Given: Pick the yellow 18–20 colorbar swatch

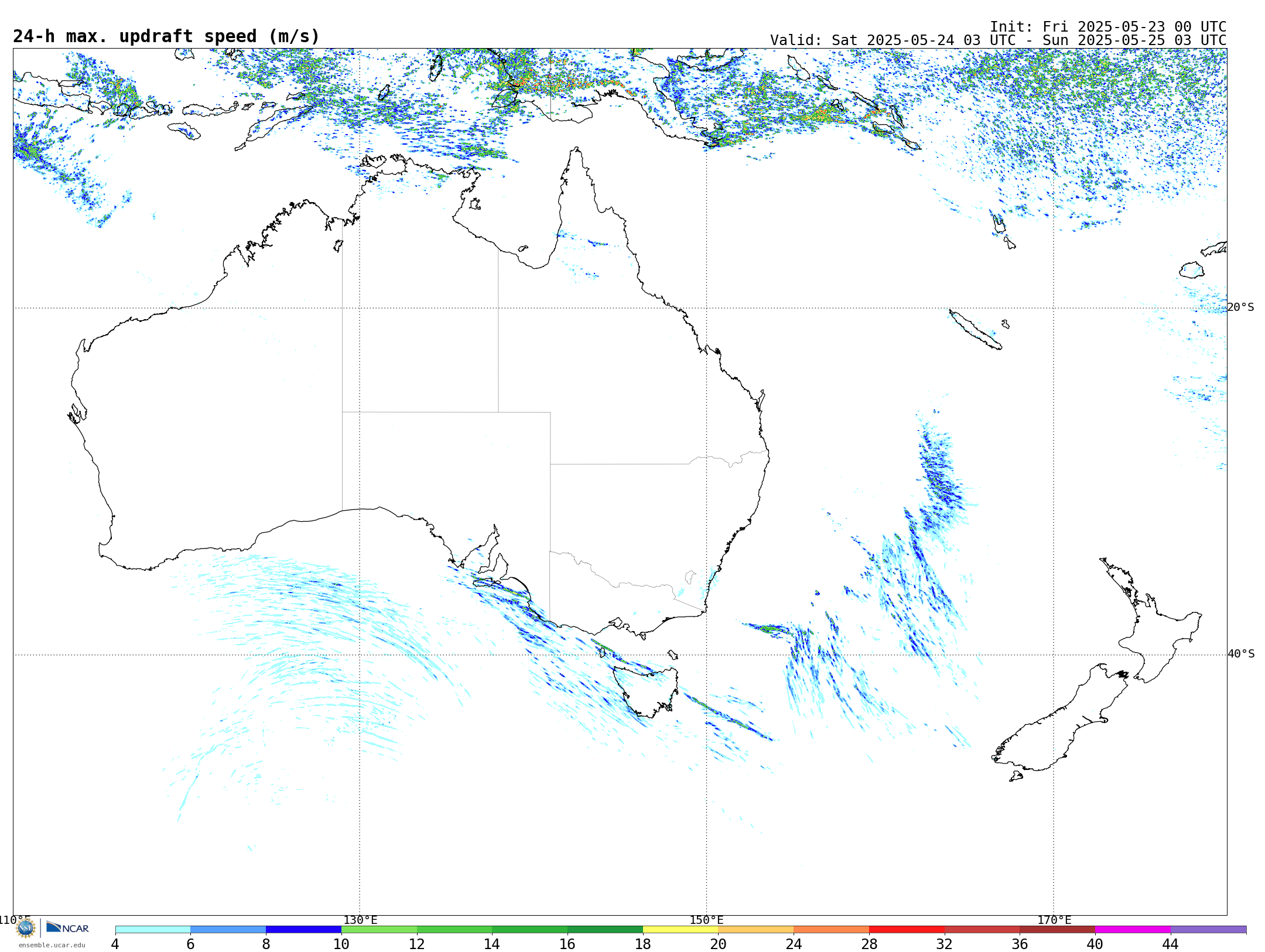Looking at the screenshot, I should [x=681, y=930].
